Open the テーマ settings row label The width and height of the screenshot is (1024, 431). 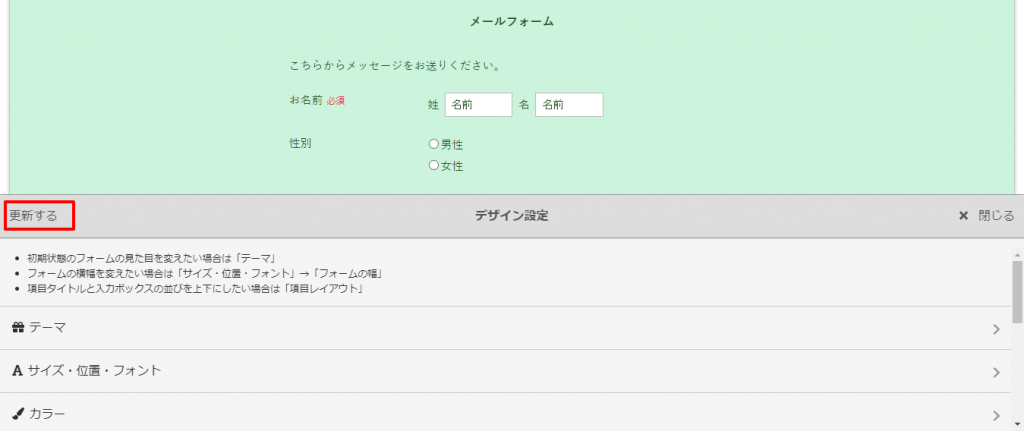coord(48,328)
